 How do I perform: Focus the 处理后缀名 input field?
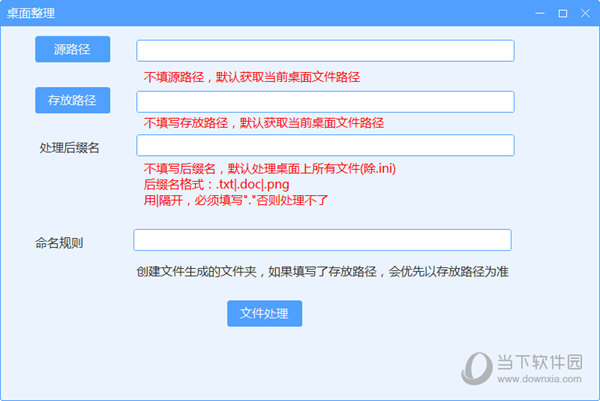coord(325,145)
